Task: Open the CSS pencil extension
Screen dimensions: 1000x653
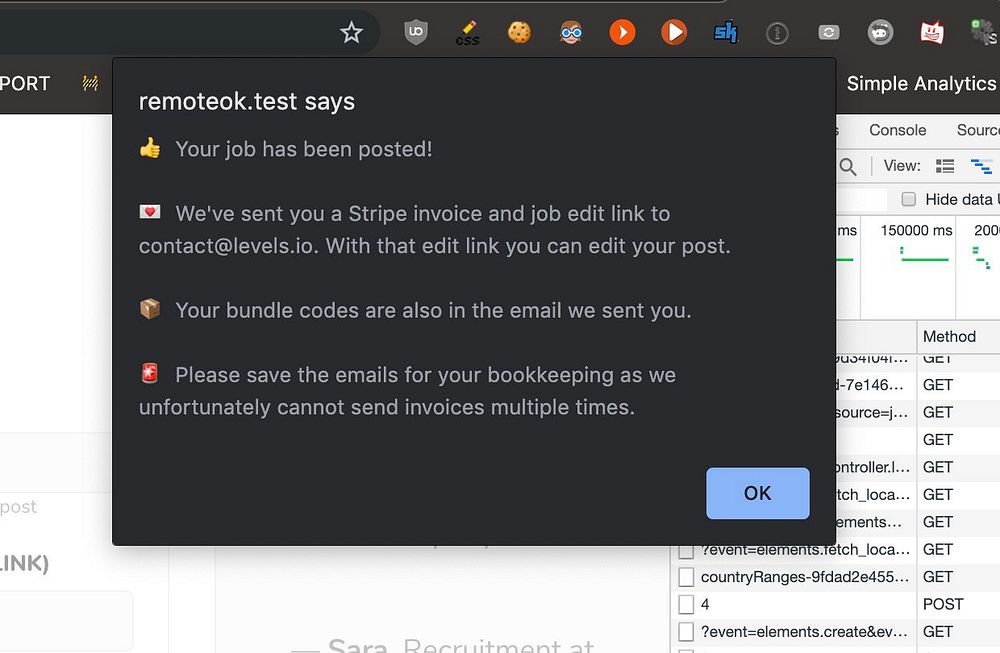Action: (x=468, y=33)
